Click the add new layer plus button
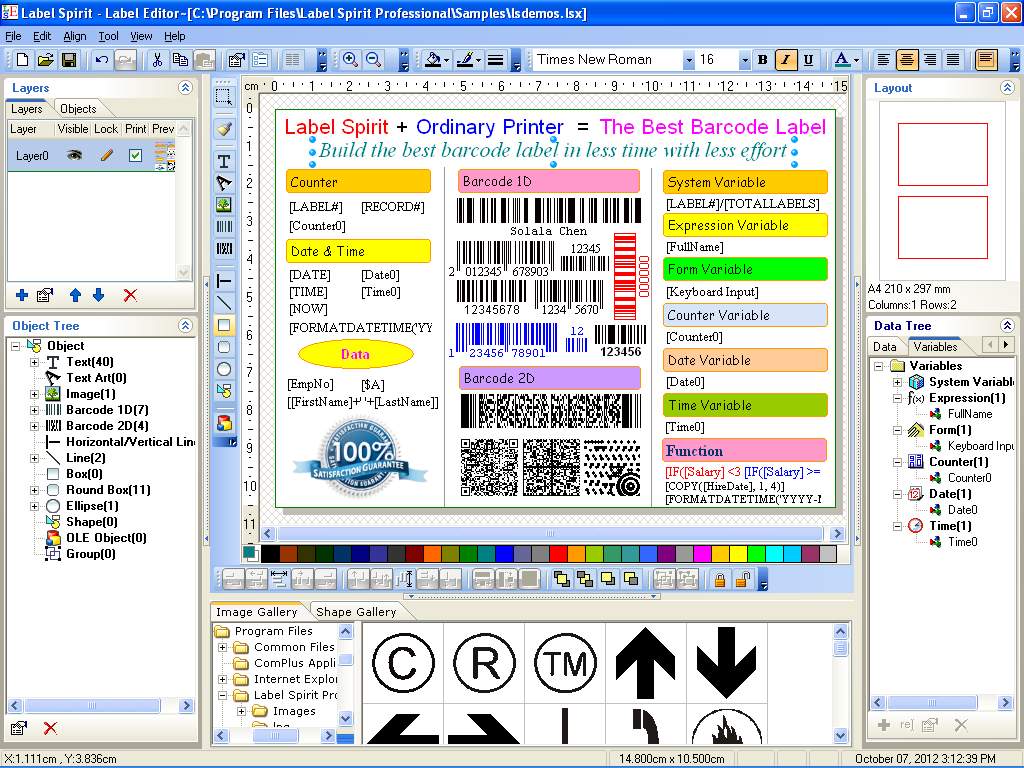 (22, 295)
